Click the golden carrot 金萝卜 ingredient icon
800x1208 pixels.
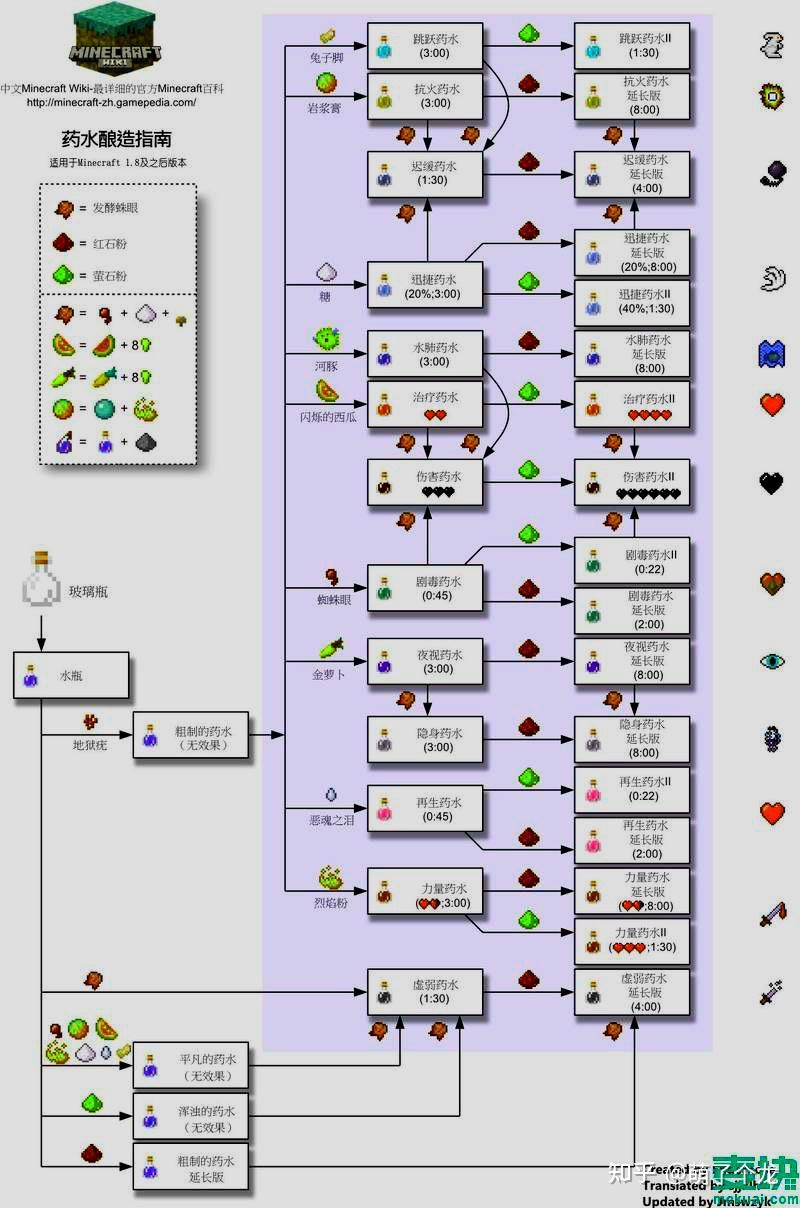coord(331,650)
